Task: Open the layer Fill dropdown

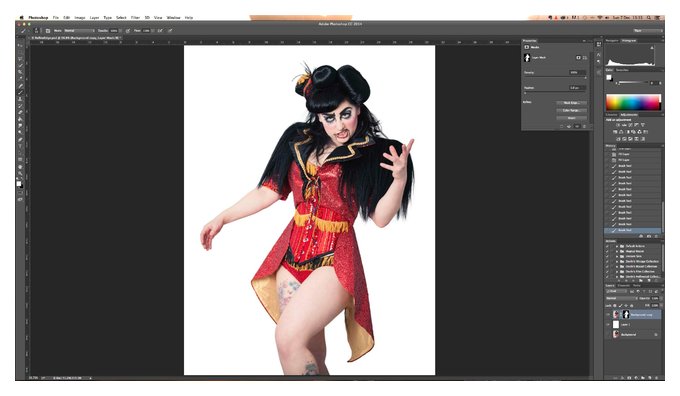Action: coord(661,305)
